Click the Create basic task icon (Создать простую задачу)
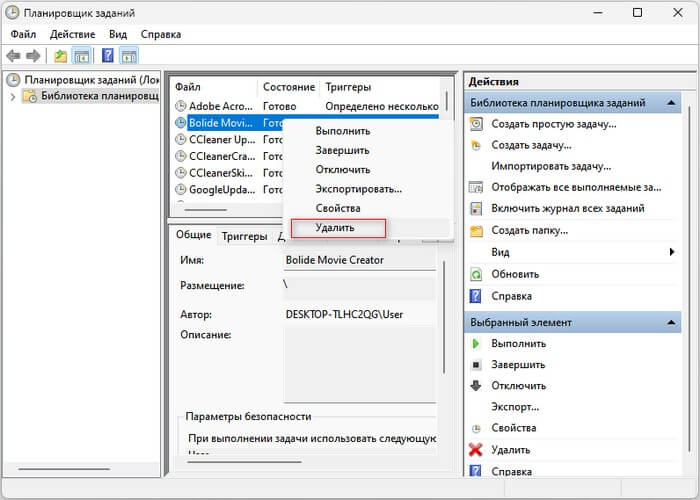Viewport: 700px width, 500px height. 476,124
